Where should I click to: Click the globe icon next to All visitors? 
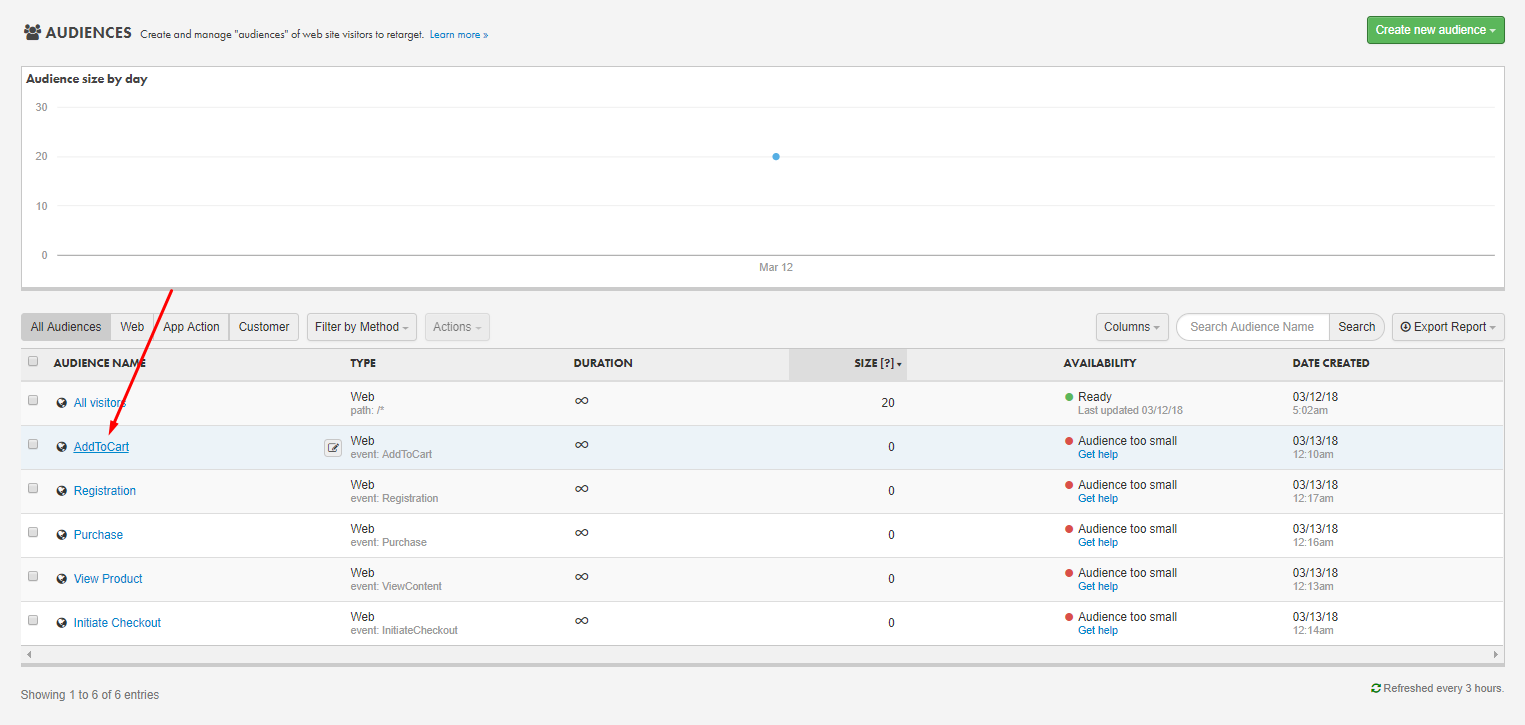(62, 403)
